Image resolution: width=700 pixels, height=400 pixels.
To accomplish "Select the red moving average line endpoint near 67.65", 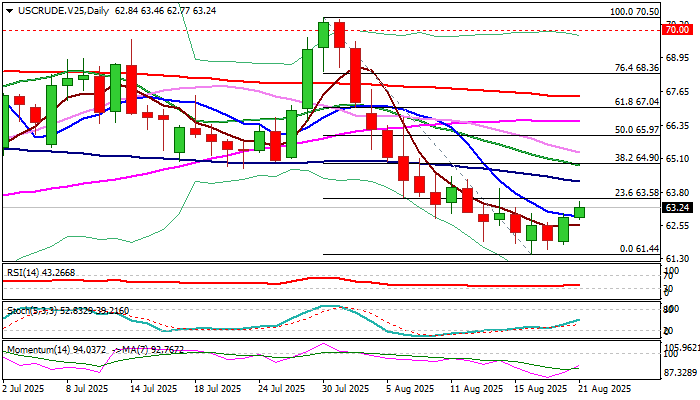I will (578, 96).
